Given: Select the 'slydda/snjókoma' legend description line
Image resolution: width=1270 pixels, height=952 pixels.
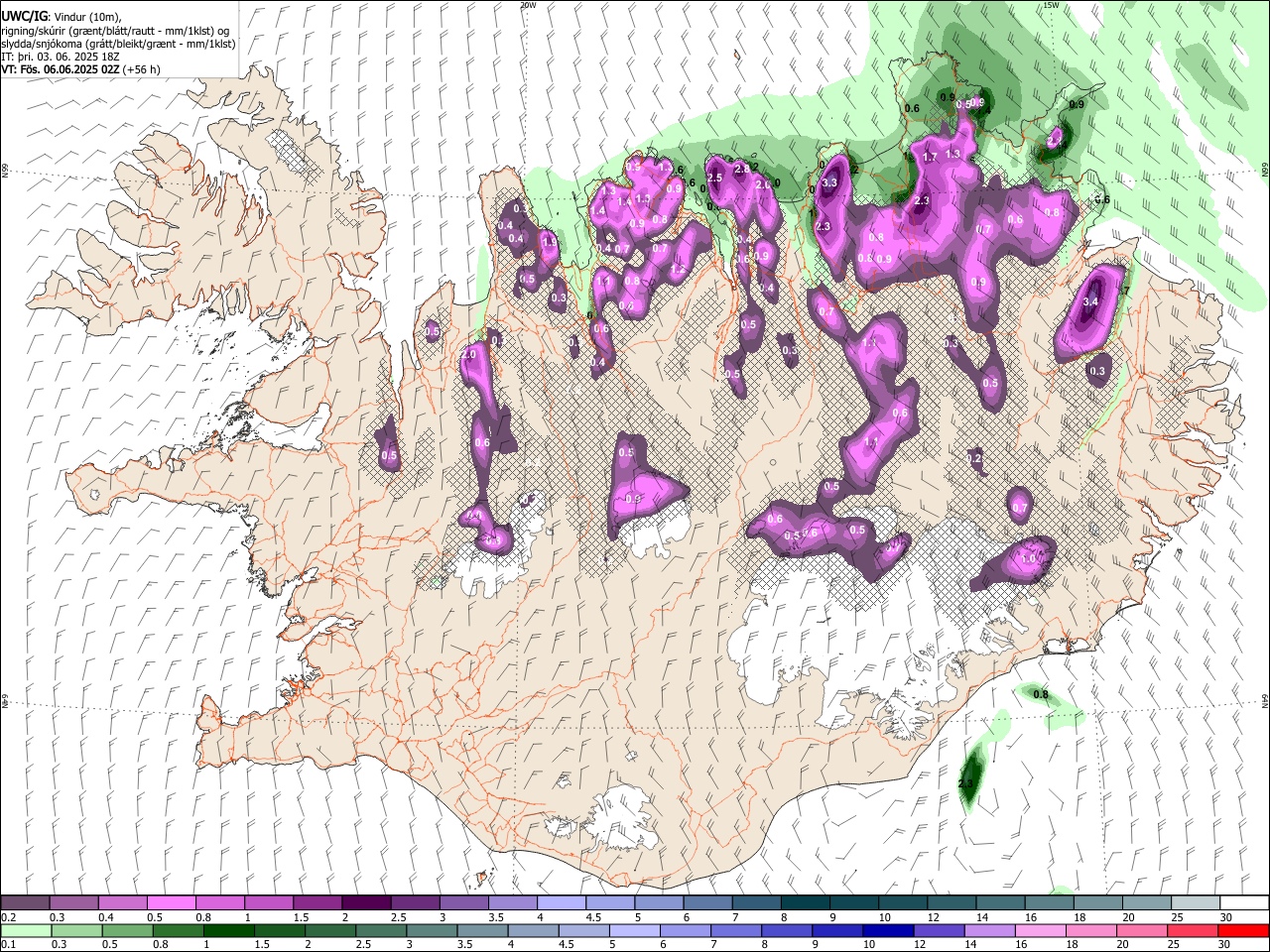Looking at the screenshot, I should coord(119,44).
